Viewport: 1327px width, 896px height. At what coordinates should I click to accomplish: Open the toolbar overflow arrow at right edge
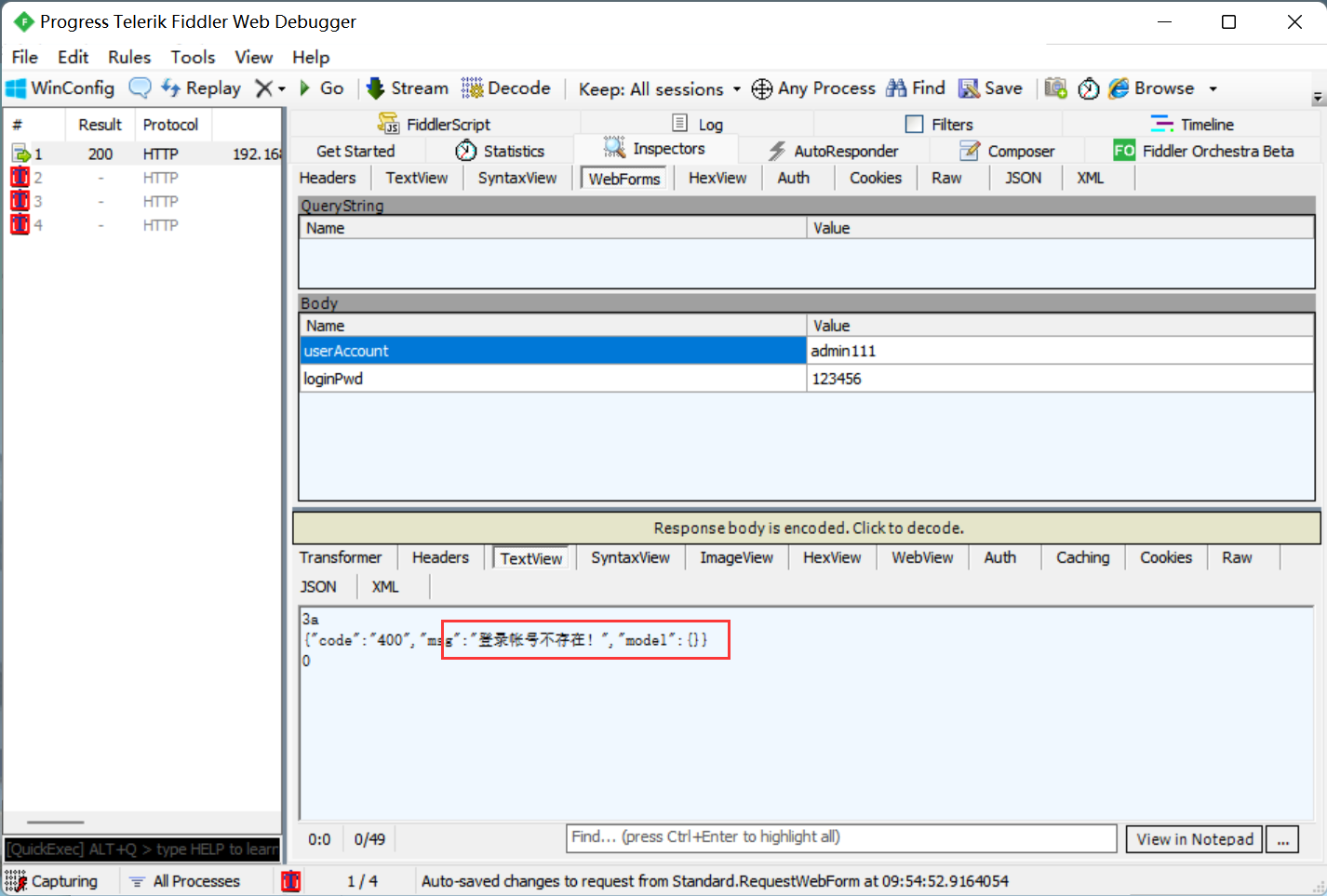tap(1318, 97)
